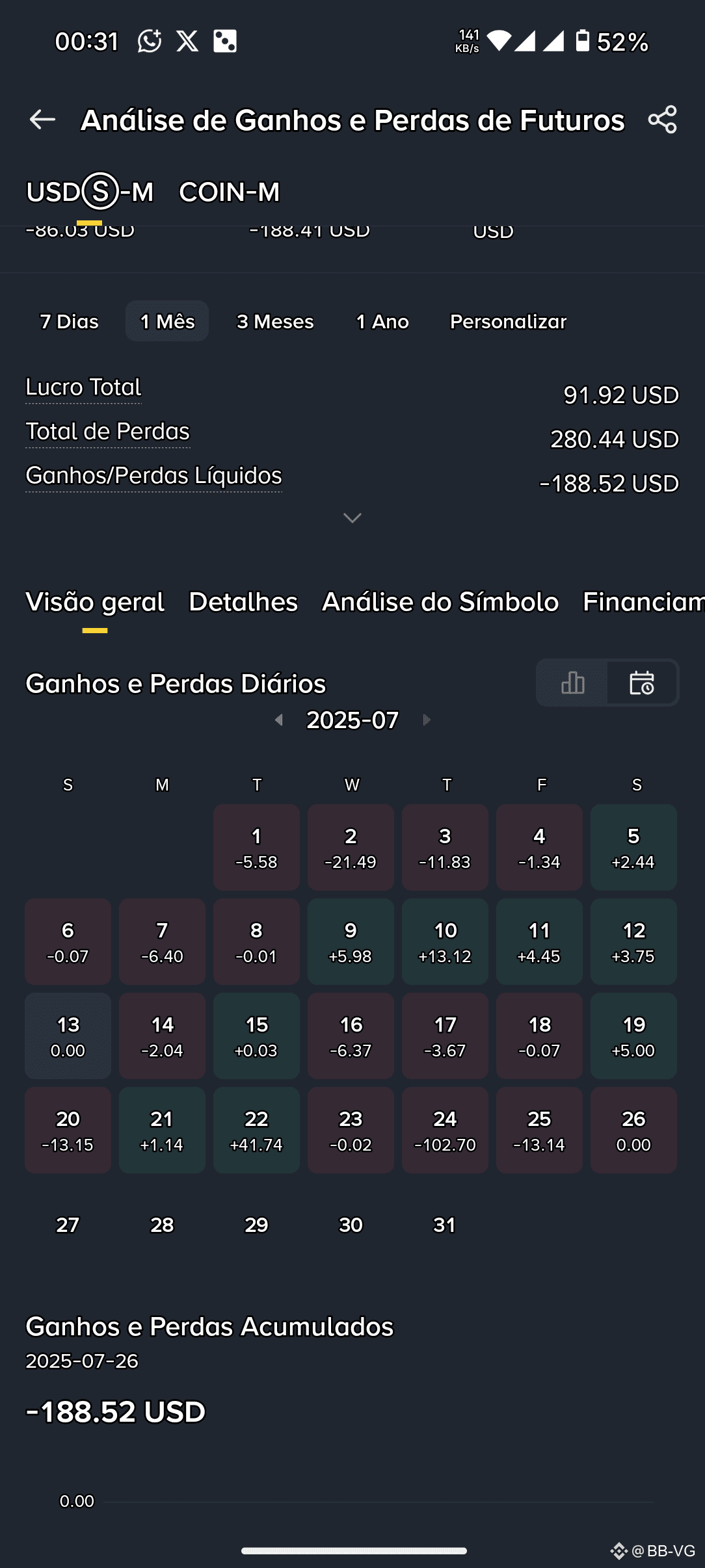Image resolution: width=705 pixels, height=1568 pixels.
Task: Tap Lucro Total label for info
Action: pyautogui.click(x=83, y=387)
